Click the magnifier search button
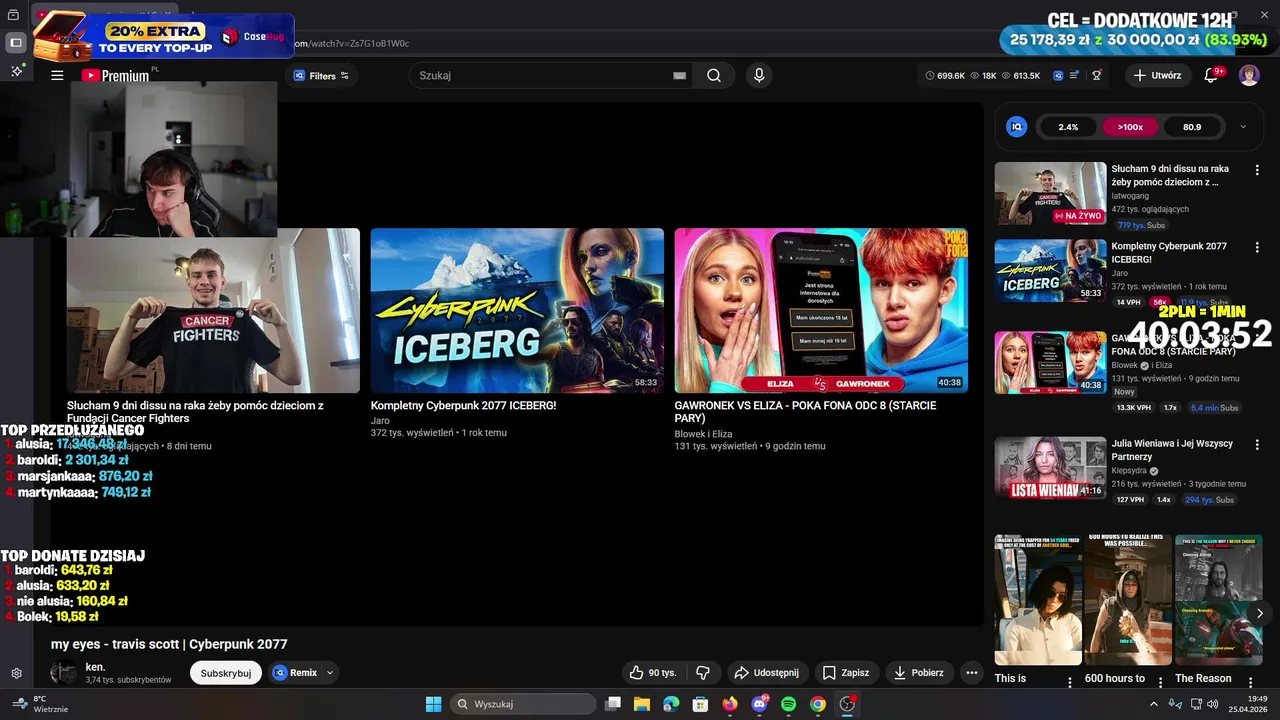The height and width of the screenshot is (720, 1280). click(x=714, y=75)
